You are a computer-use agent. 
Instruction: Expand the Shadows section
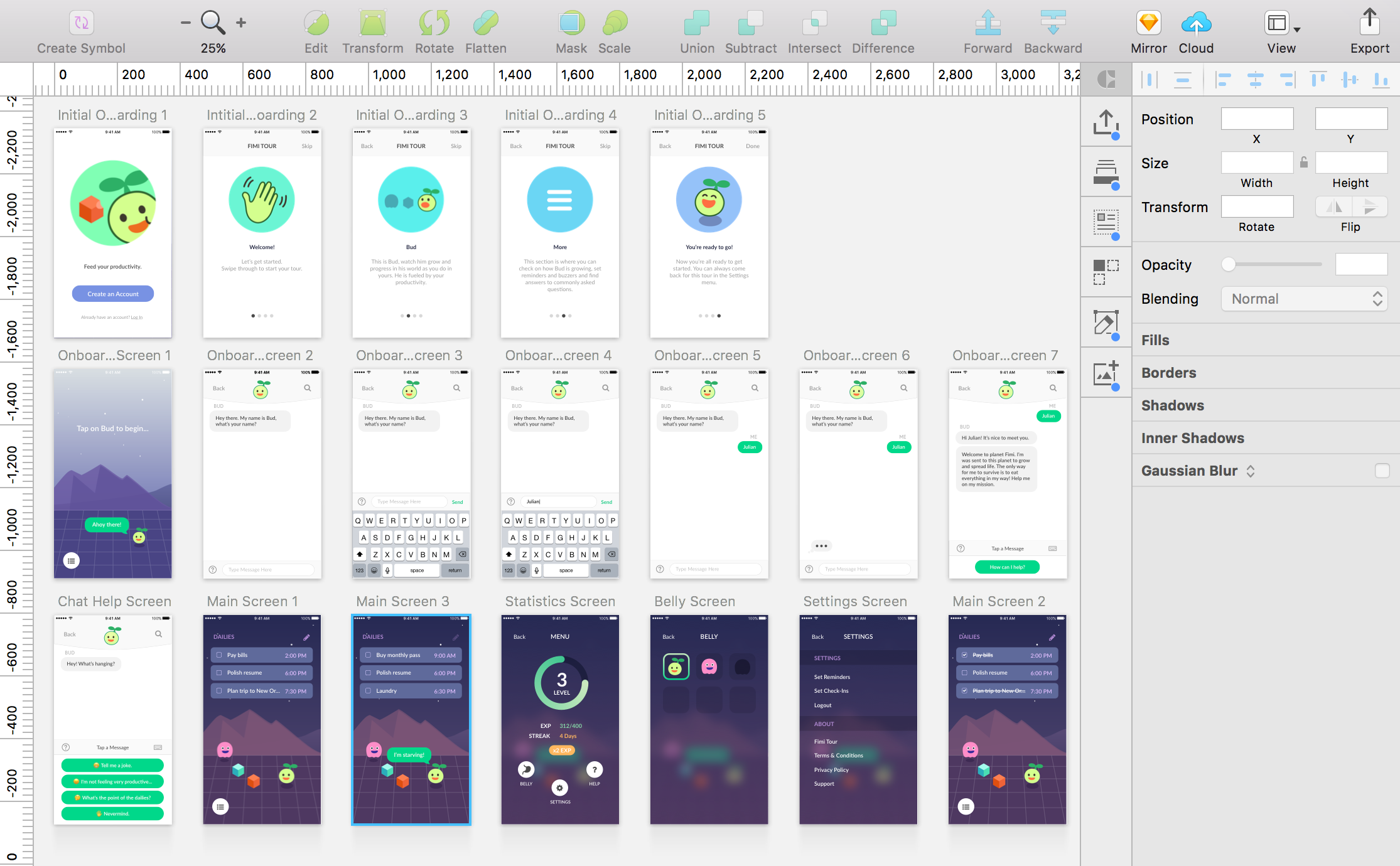pyautogui.click(x=1172, y=405)
